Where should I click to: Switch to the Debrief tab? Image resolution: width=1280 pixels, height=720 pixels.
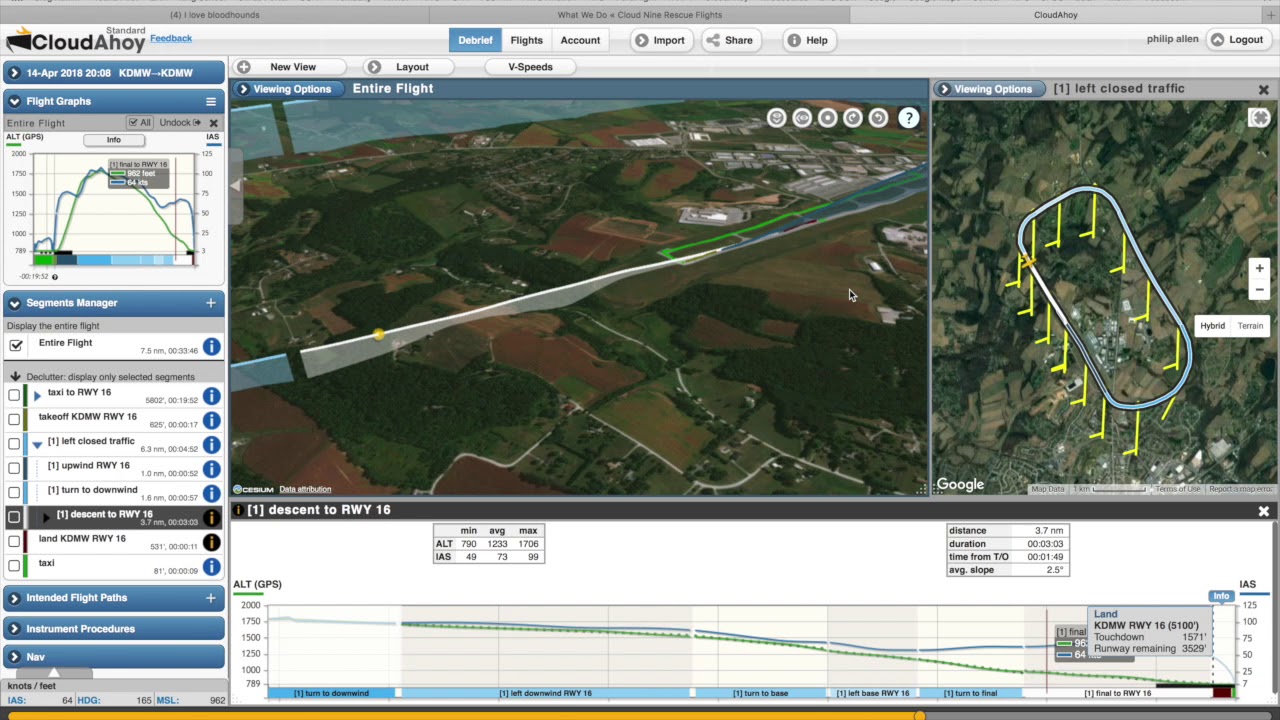click(x=475, y=40)
